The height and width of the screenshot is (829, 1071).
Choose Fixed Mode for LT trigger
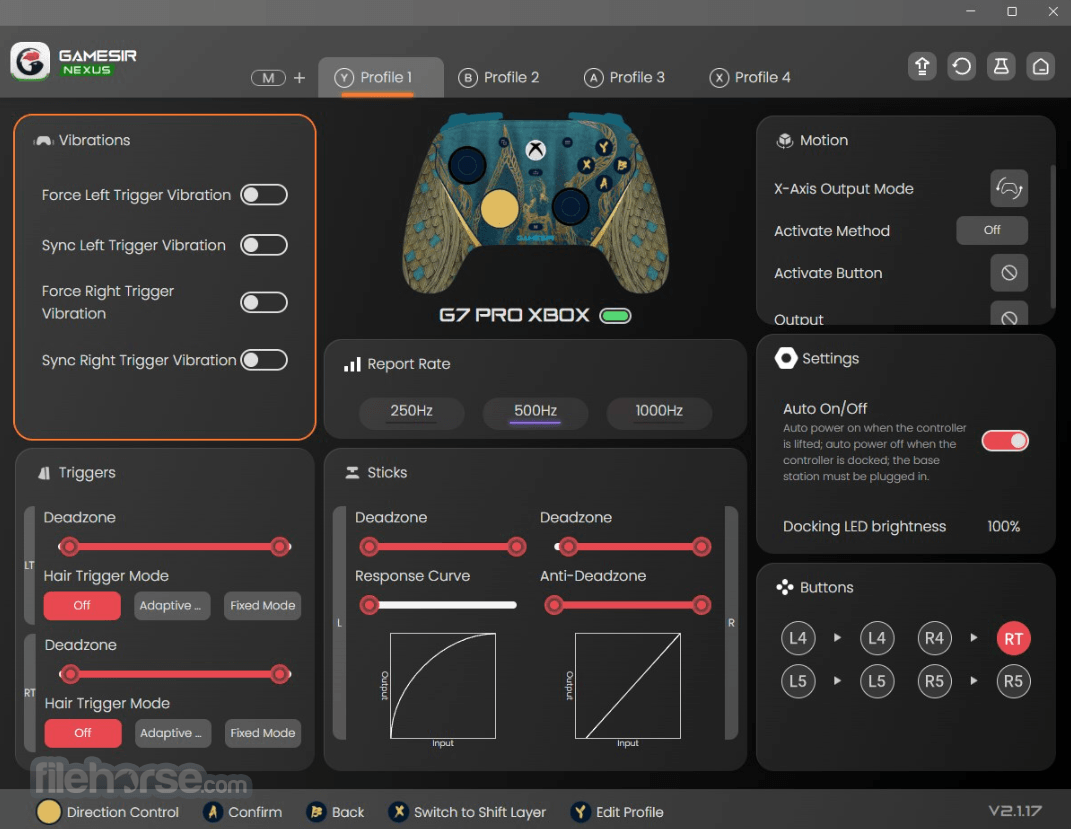(x=262, y=606)
